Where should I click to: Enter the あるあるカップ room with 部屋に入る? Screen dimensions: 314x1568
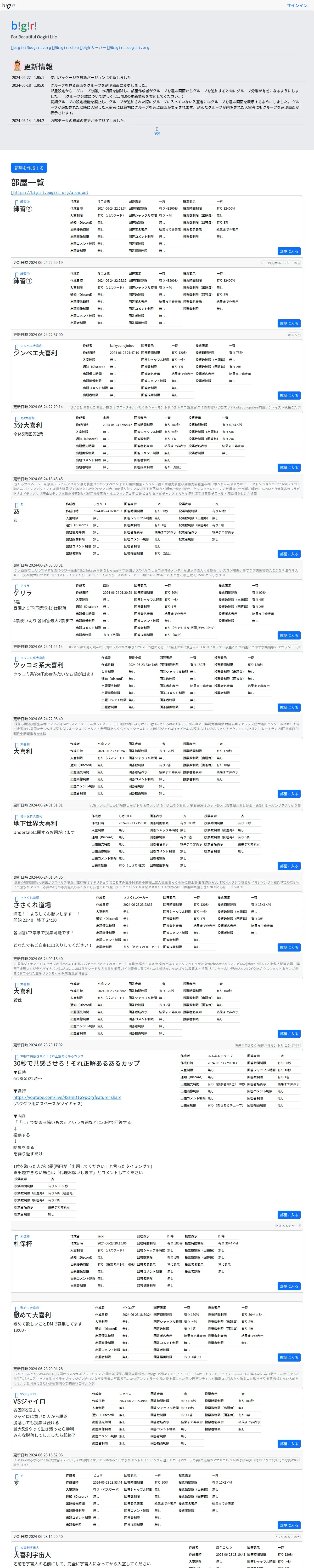(289, 1215)
